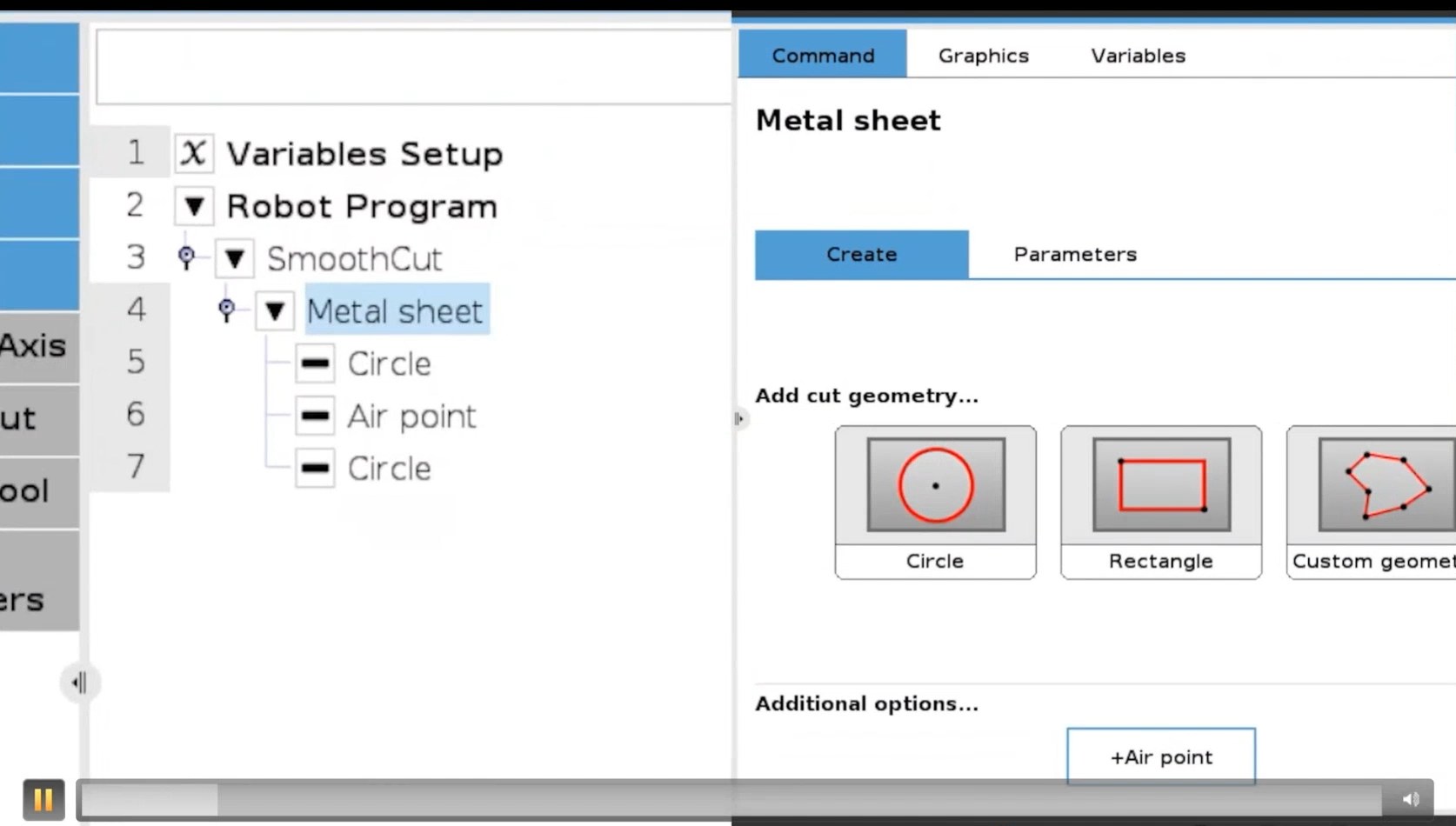Click the Custom geometry polygon icon
The height and width of the screenshot is (826, 1456).
click(x=1387, y=485)
